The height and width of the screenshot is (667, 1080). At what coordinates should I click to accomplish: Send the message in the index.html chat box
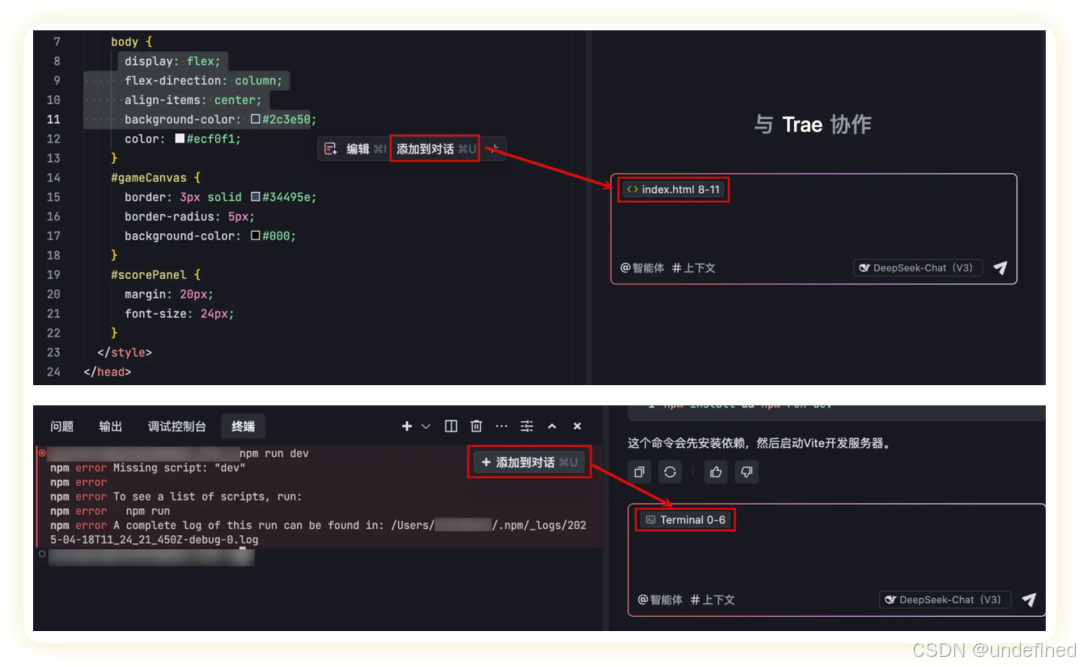click(1000, 268)
